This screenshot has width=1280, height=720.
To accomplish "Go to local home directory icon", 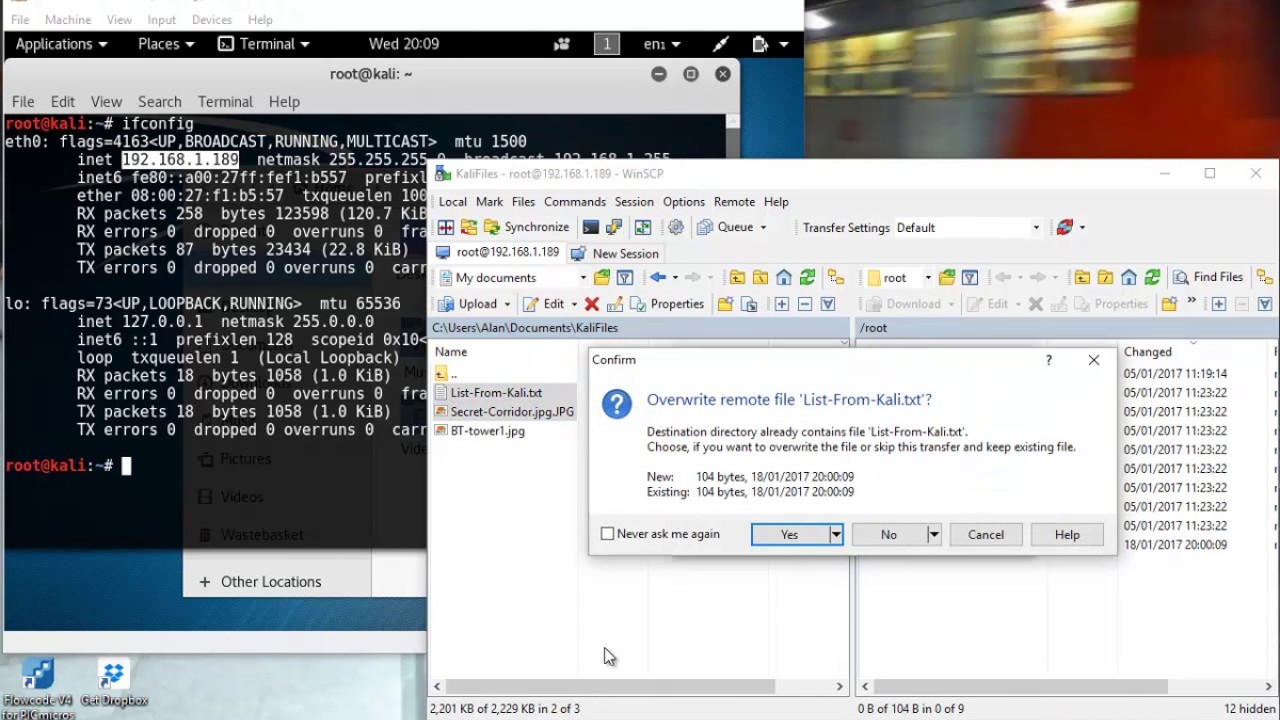I will (784, 277).
